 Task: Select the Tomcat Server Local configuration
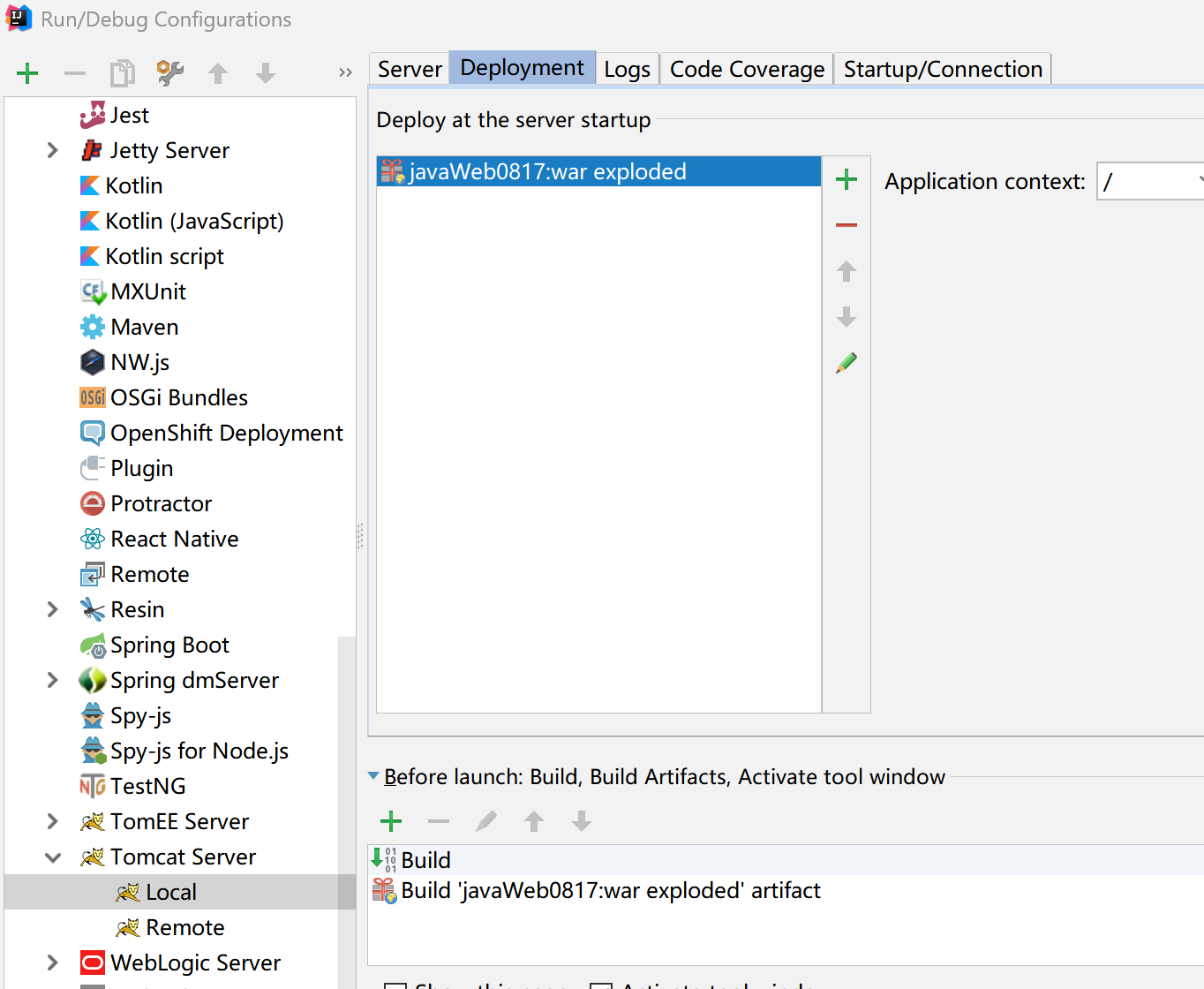pos(180,892)
